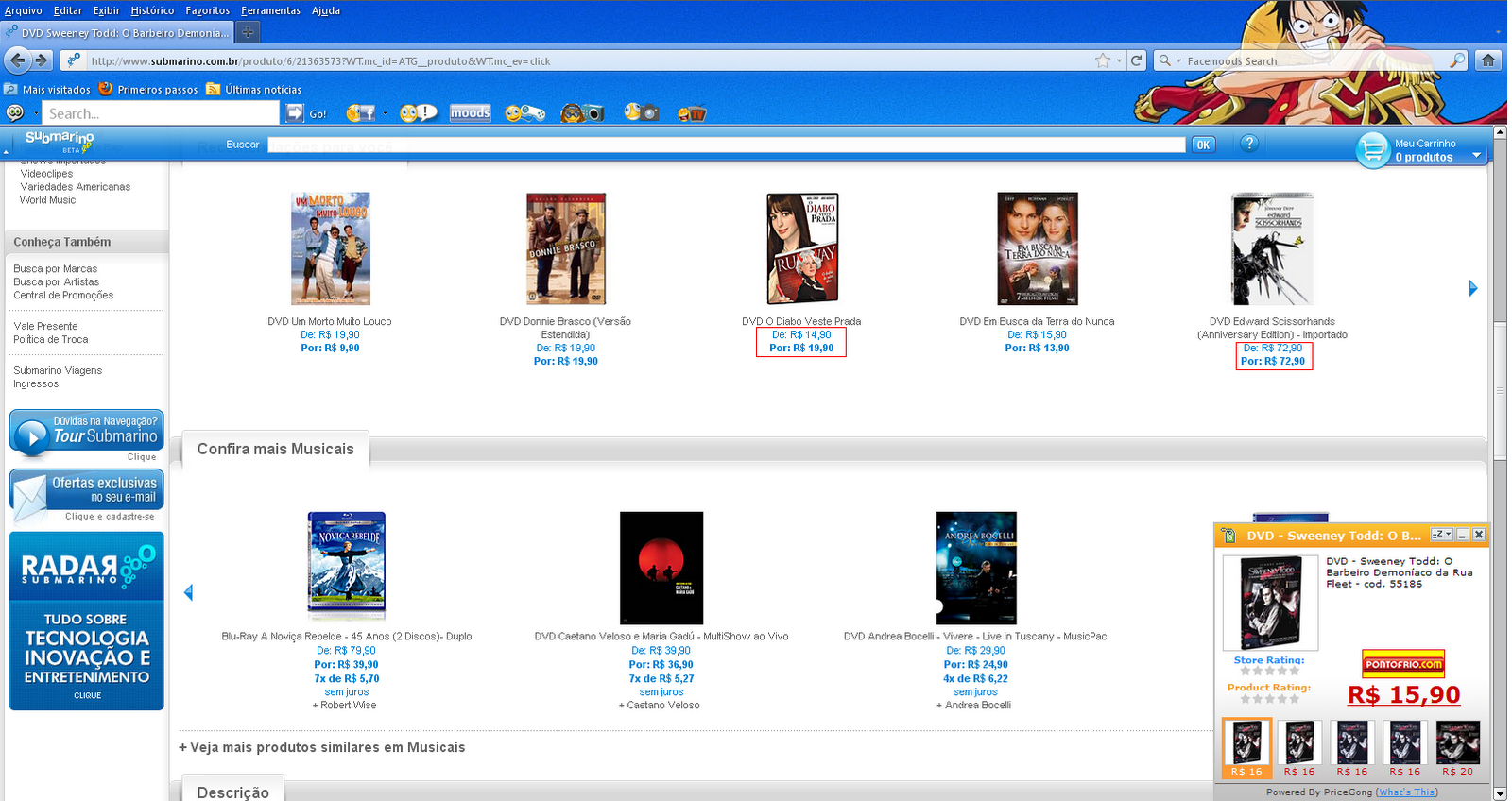Click the yellow smiley with photo camera icon
This screenshot has height=801, width=1512.
click(642, 112)
